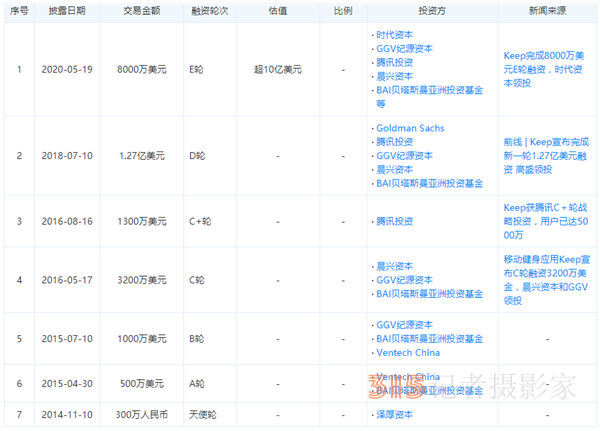Open 腾讯投资 link in C+轮 row
Screen dimensions: 600x431
pos(395,221)
